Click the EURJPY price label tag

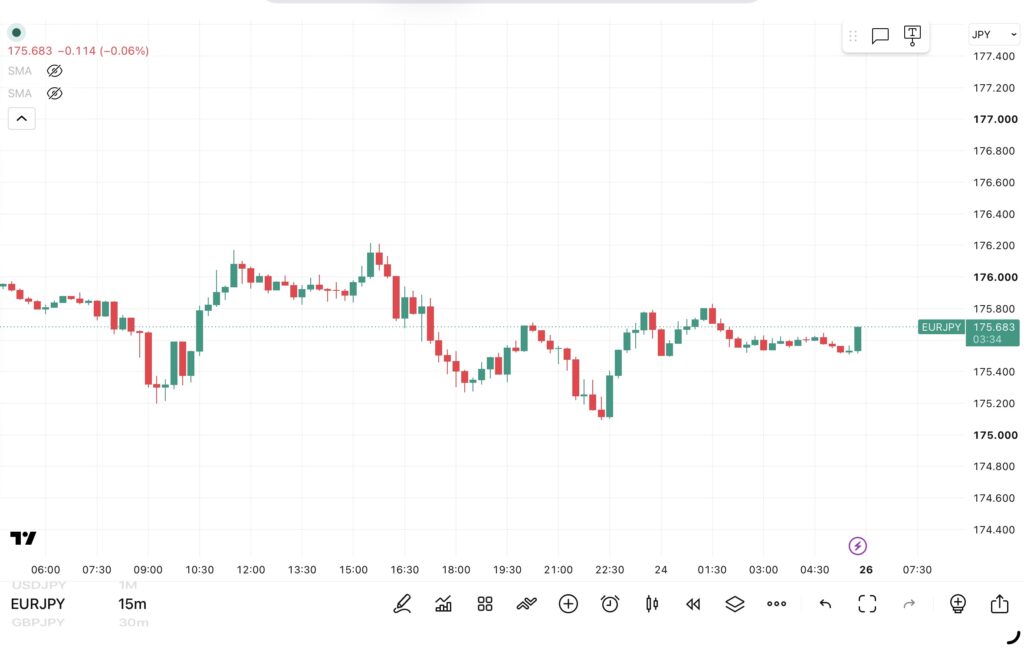pyautogui.click(x=941, y=327)
